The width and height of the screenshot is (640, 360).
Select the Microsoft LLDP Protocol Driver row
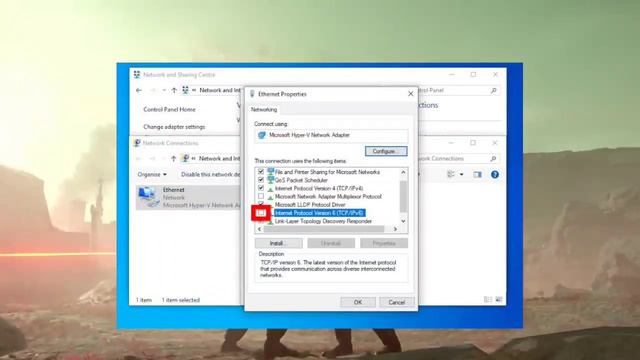click(x=310, y=204)
